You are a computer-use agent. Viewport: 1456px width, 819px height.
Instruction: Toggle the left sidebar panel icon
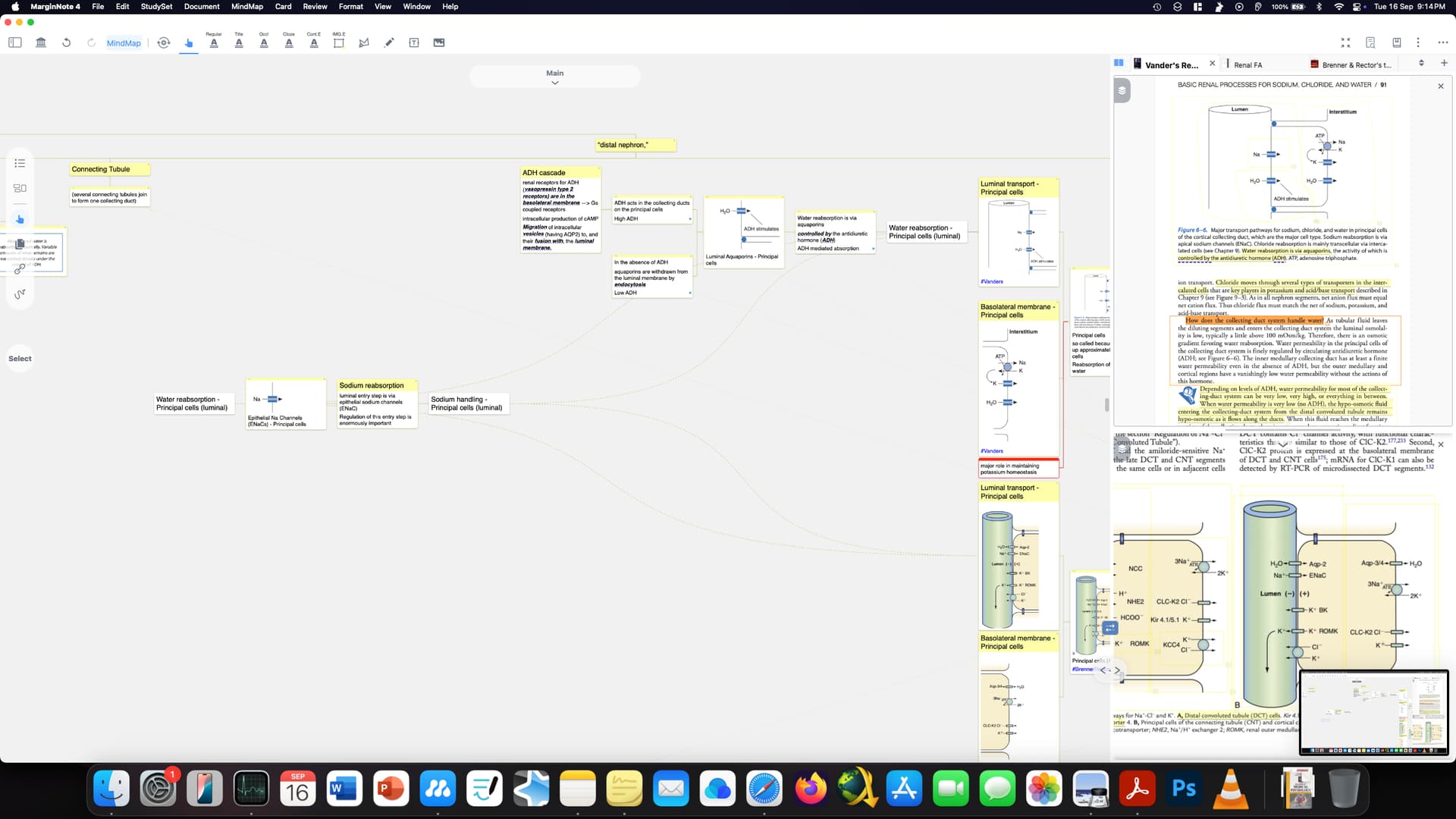coord(15,42)
